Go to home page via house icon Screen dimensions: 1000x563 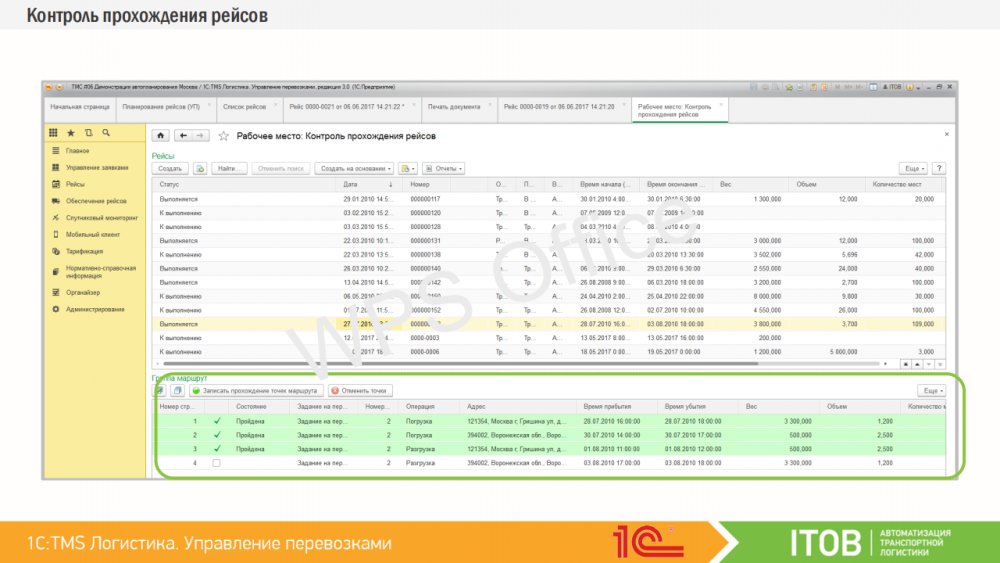coord(161,135)
